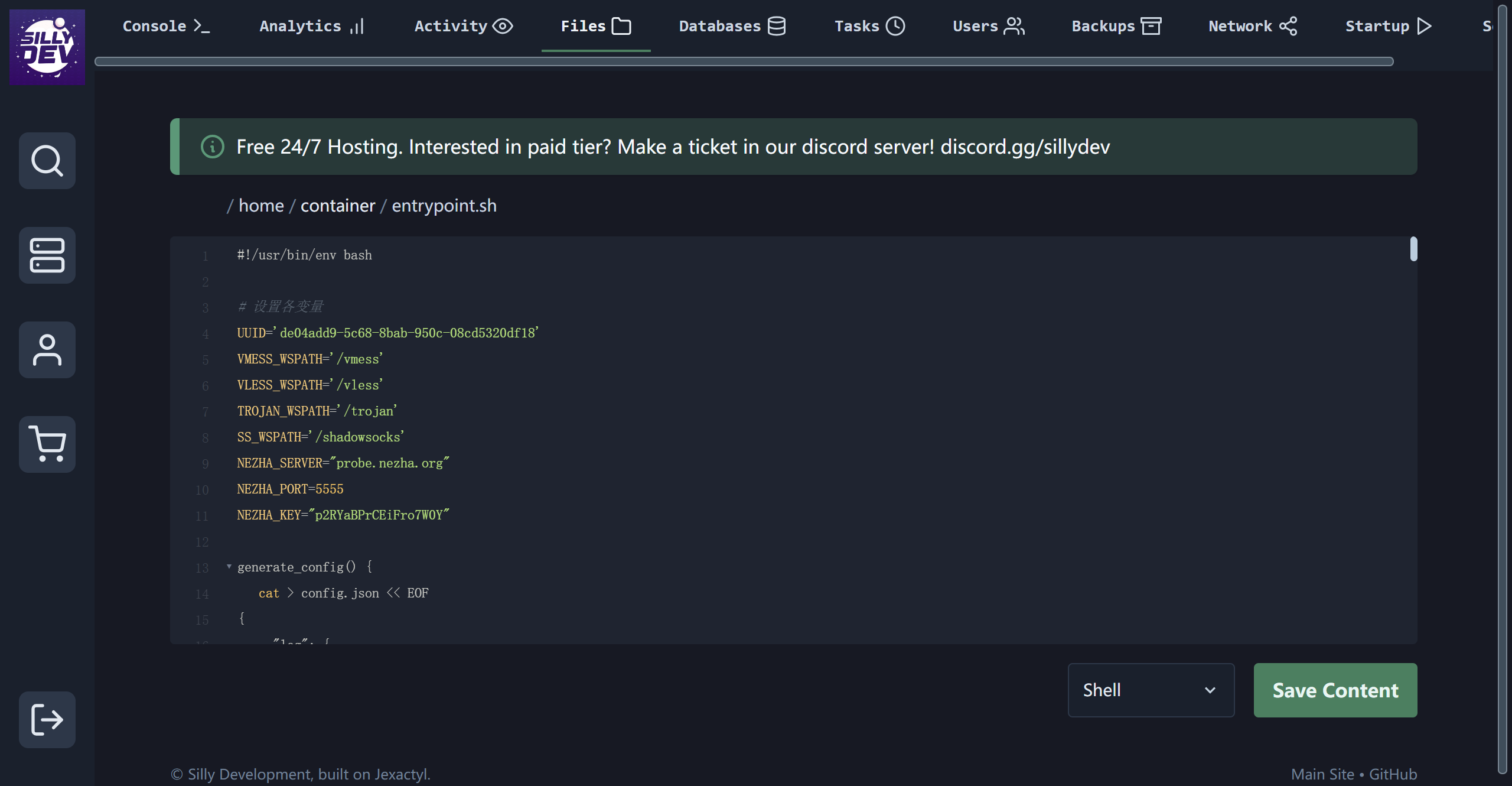The image size is (1512, 786).
Task: Click the code editor vertical scrollbar thumb
Action: (1413, 249)
